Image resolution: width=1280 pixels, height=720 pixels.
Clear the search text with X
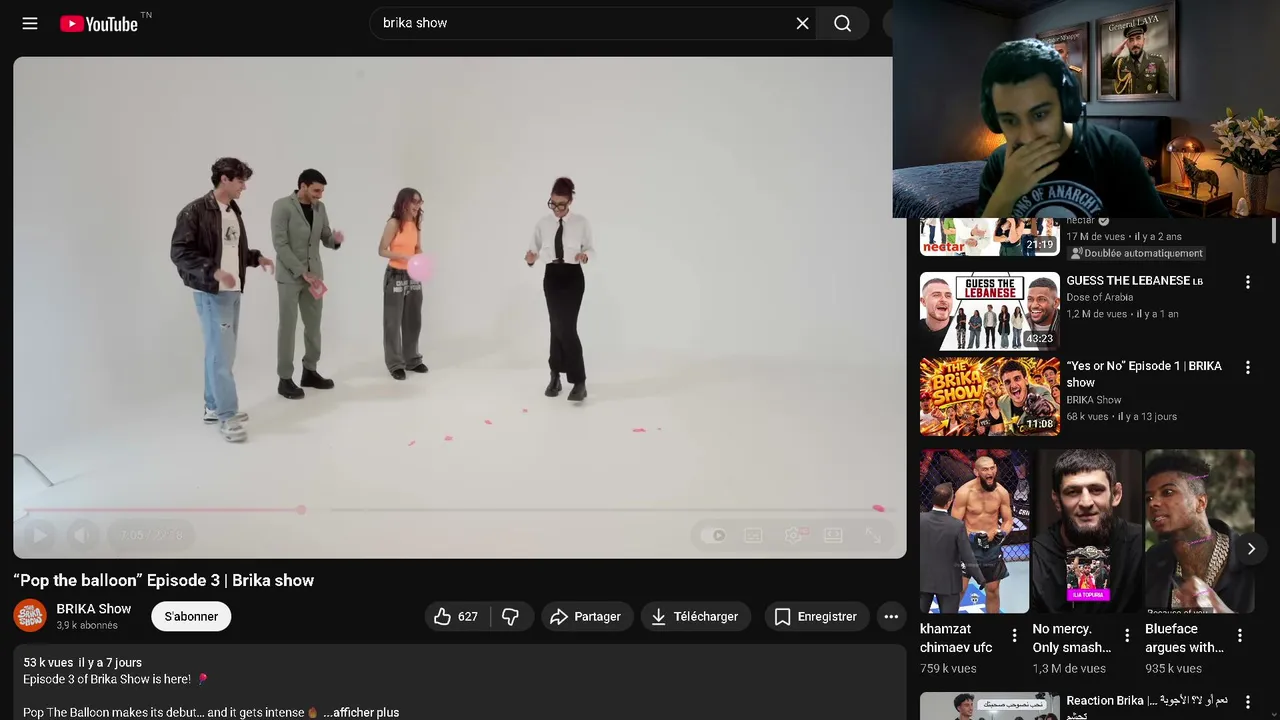pos(802,23)
